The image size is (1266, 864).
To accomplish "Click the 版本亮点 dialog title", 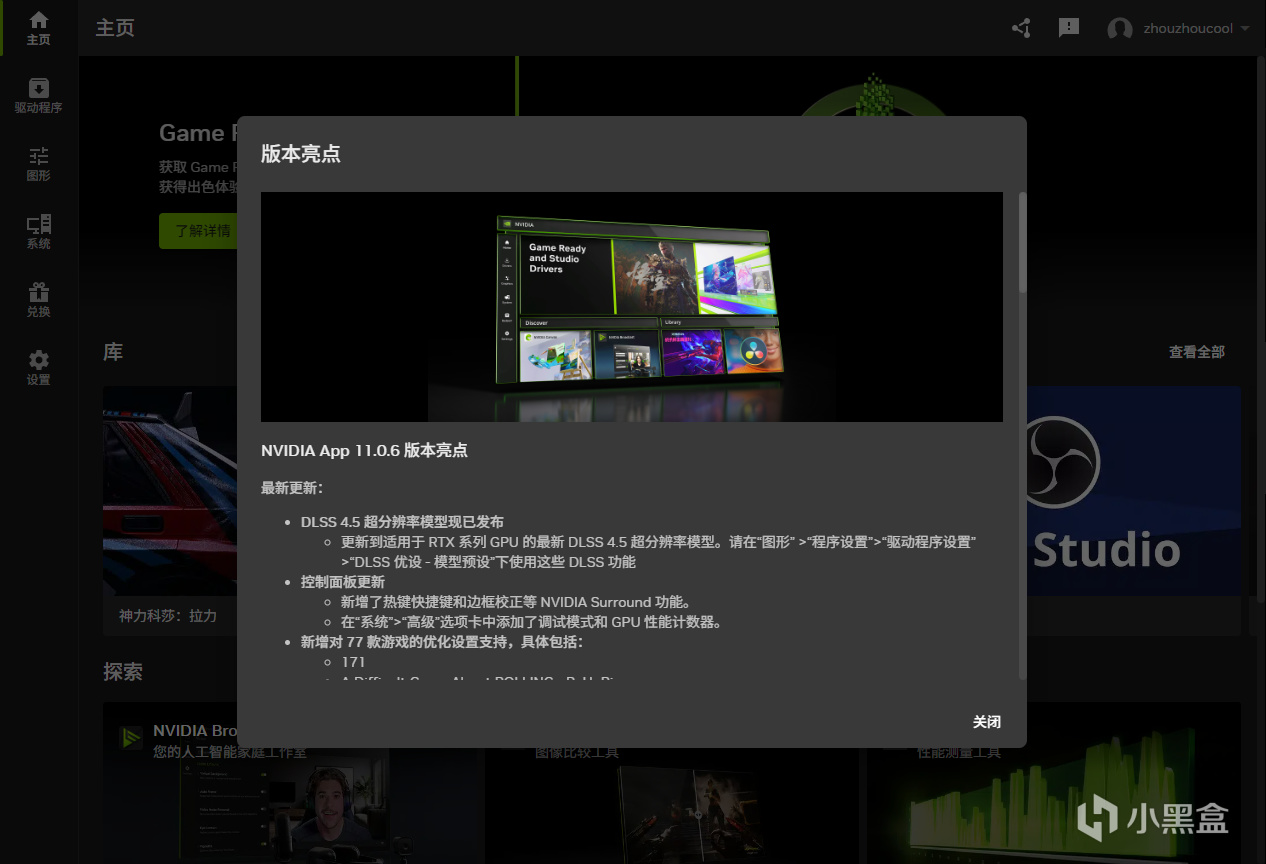I will [x=301, y=154].
